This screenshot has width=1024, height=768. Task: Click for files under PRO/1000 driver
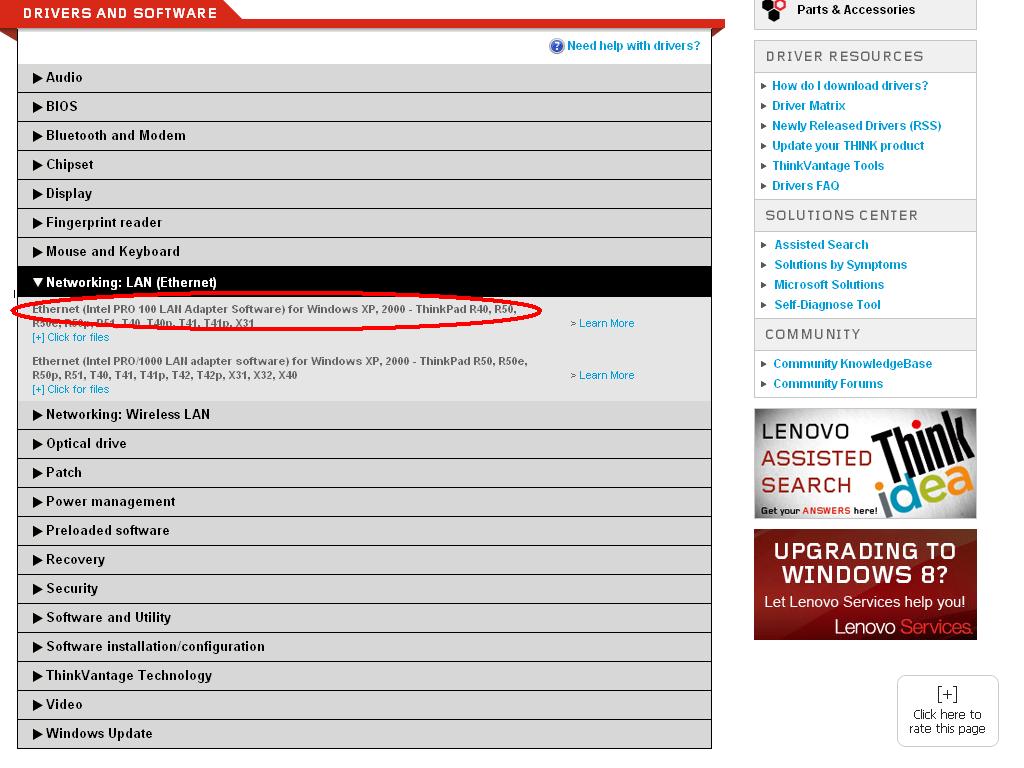pos(71,389)
